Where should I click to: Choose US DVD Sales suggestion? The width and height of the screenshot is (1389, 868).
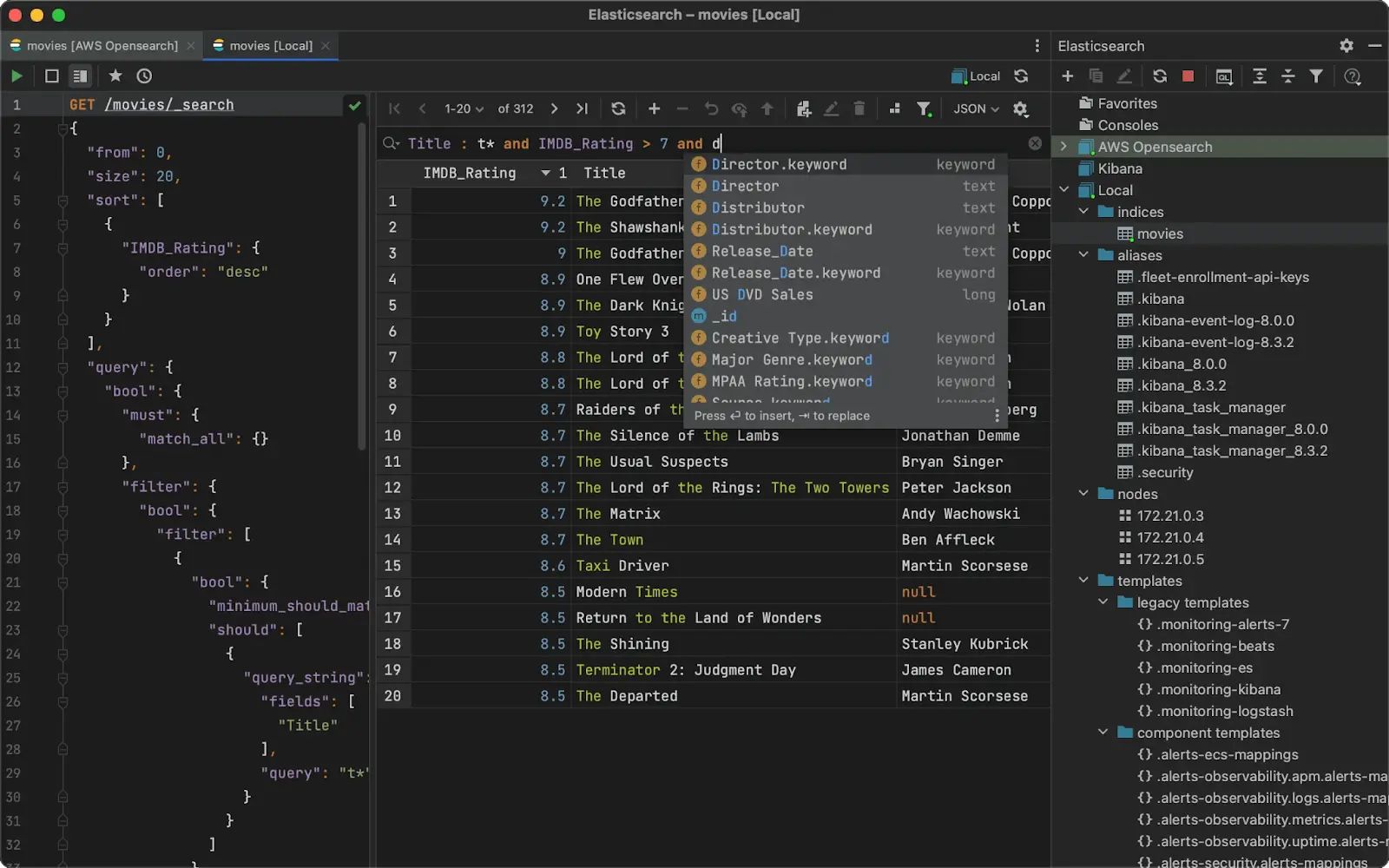pos(846,294)
